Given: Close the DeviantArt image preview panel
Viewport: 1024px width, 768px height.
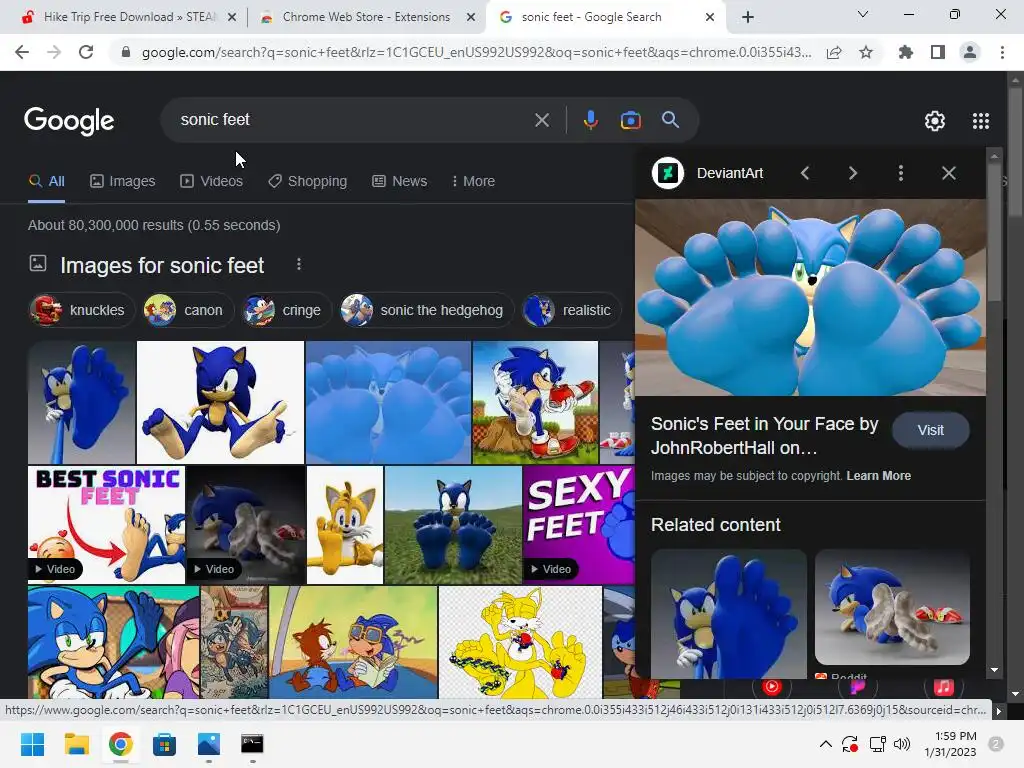Looking at the screenshot, I should click(x=948, y=173).
